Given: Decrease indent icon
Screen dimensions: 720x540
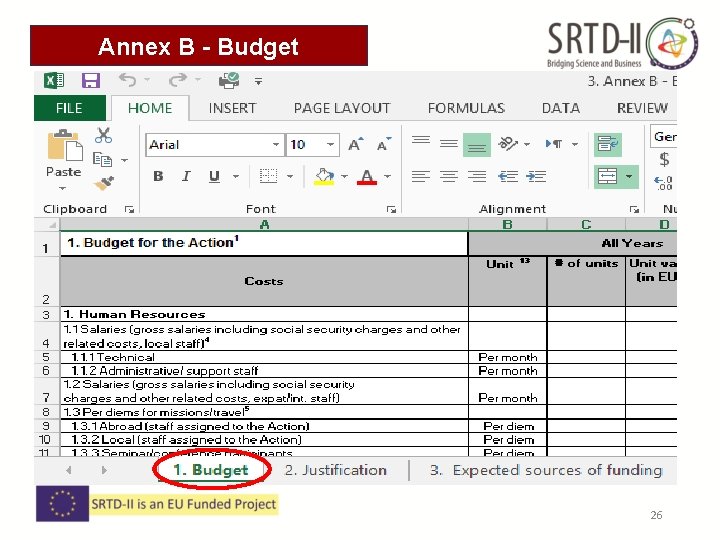Looking at the screenshot, I should tap(508, 176).
